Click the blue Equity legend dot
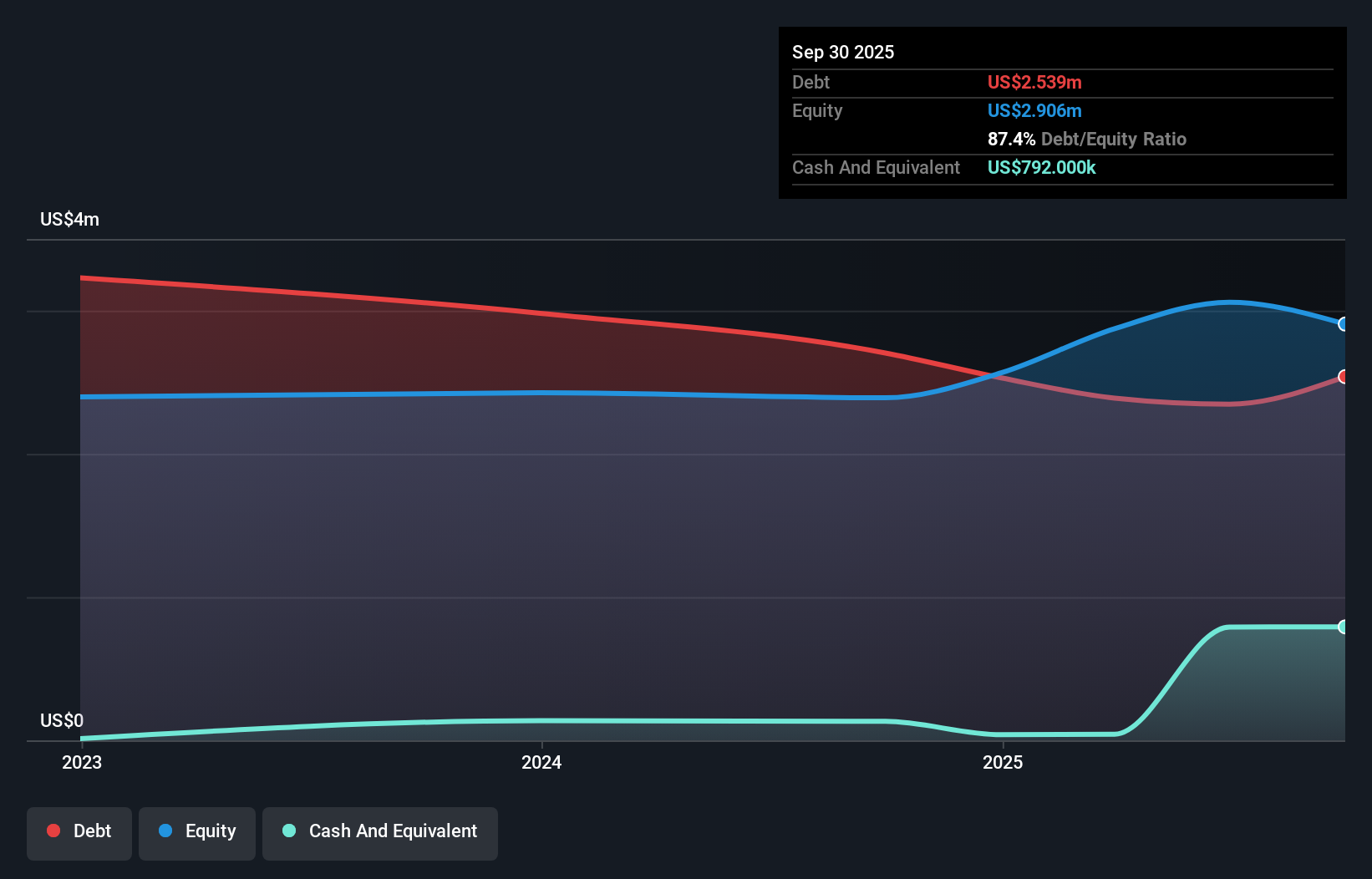 [166, 831]
